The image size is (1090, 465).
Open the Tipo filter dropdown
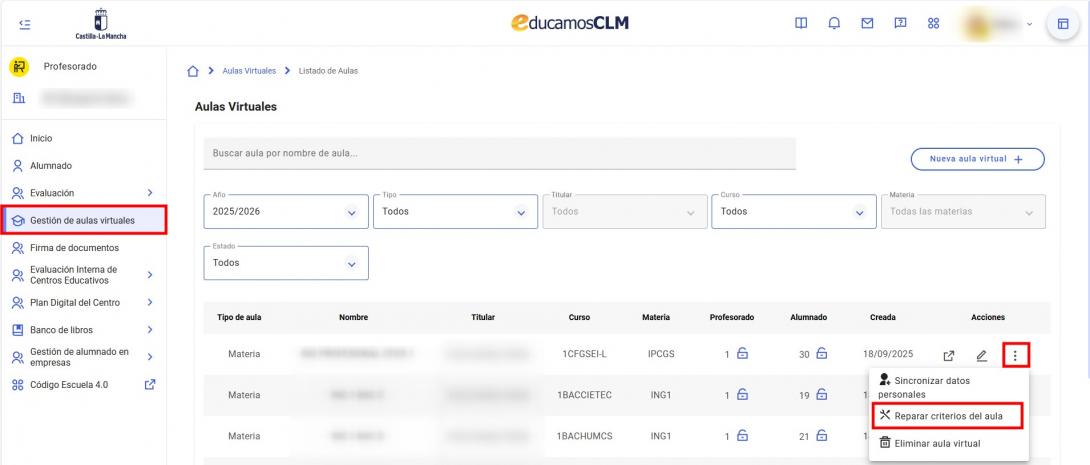pos(454,212)
